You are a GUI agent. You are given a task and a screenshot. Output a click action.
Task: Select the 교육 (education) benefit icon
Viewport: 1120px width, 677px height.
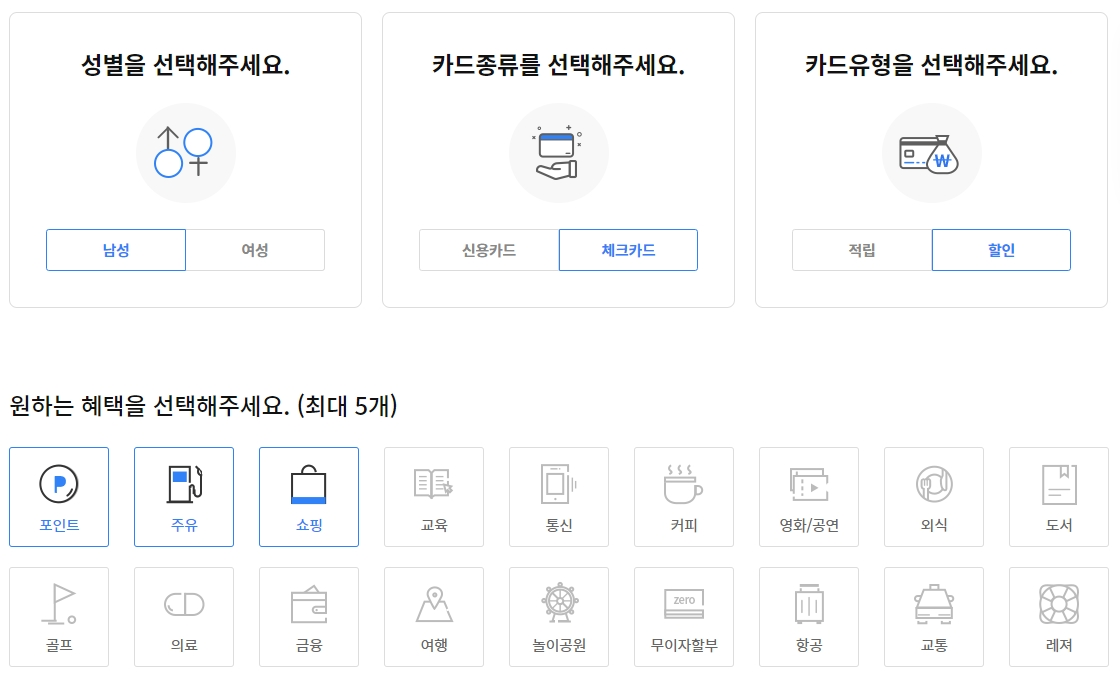click(x=434, y=497)
